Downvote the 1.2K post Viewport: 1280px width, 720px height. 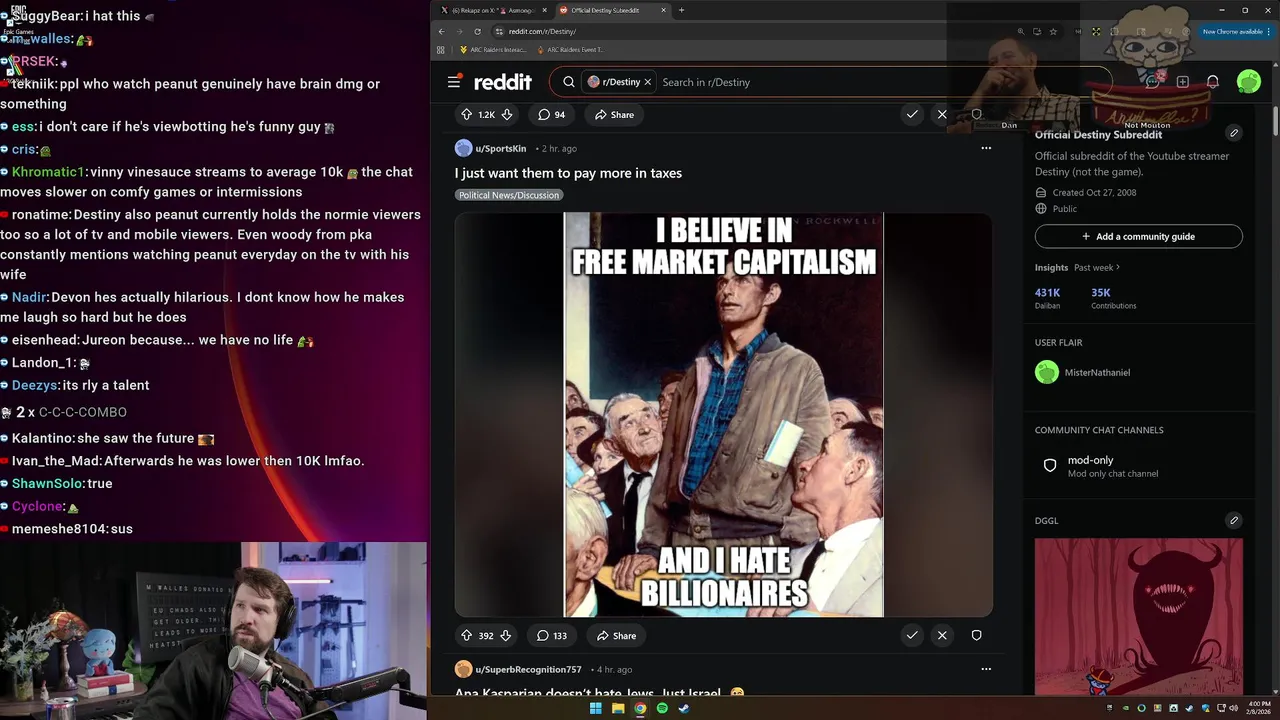[507, 114]
